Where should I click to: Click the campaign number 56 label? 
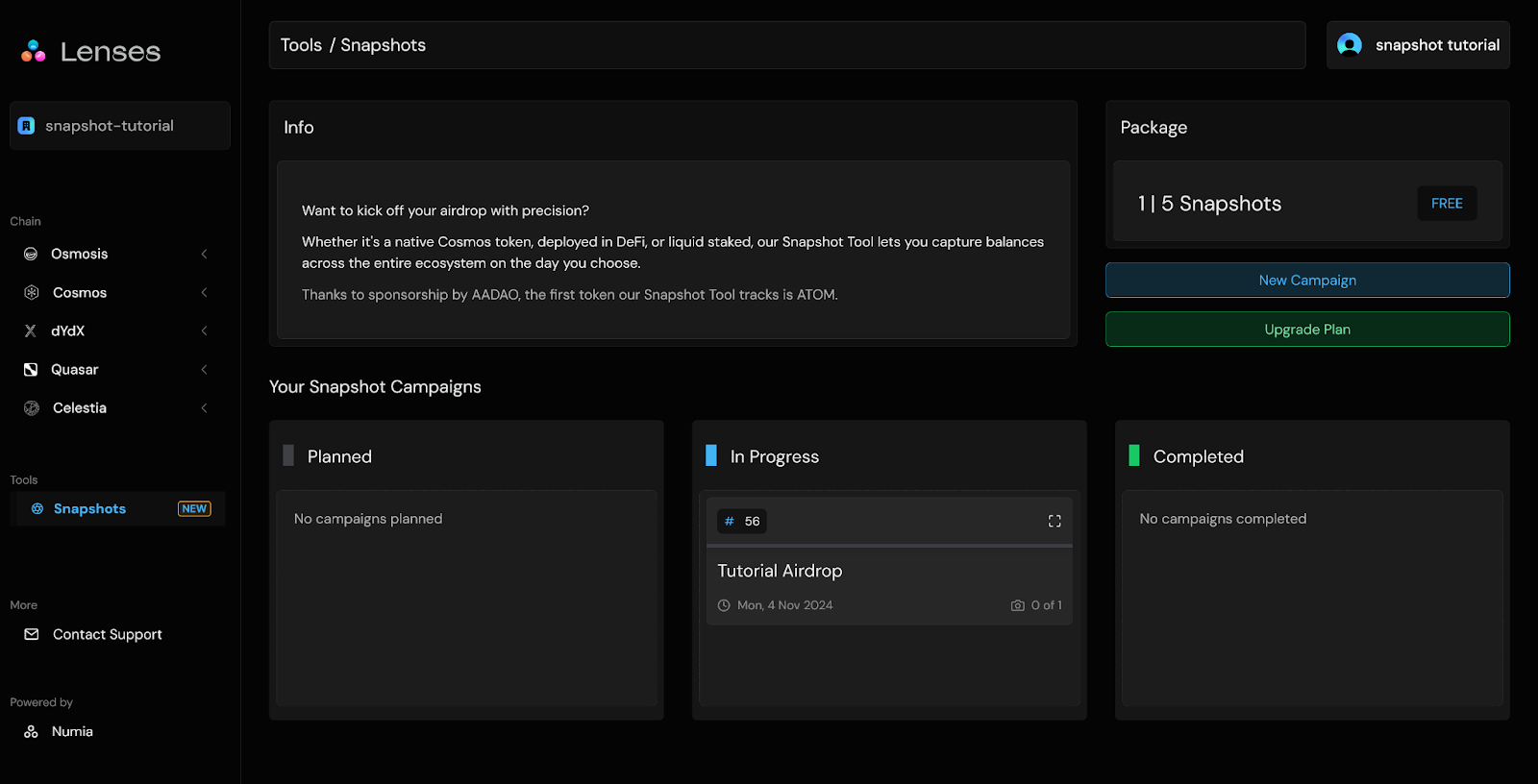tap(753, 521)
